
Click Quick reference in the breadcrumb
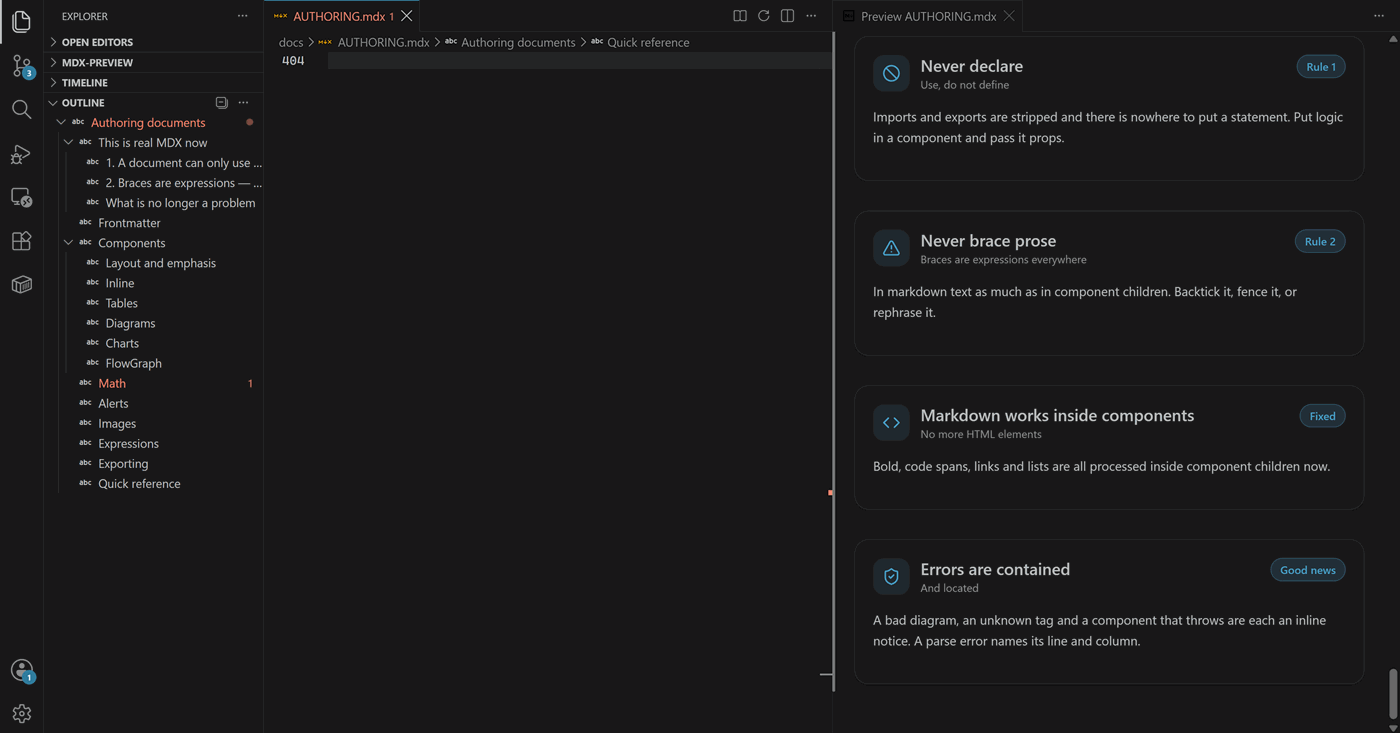pos(648,42)
